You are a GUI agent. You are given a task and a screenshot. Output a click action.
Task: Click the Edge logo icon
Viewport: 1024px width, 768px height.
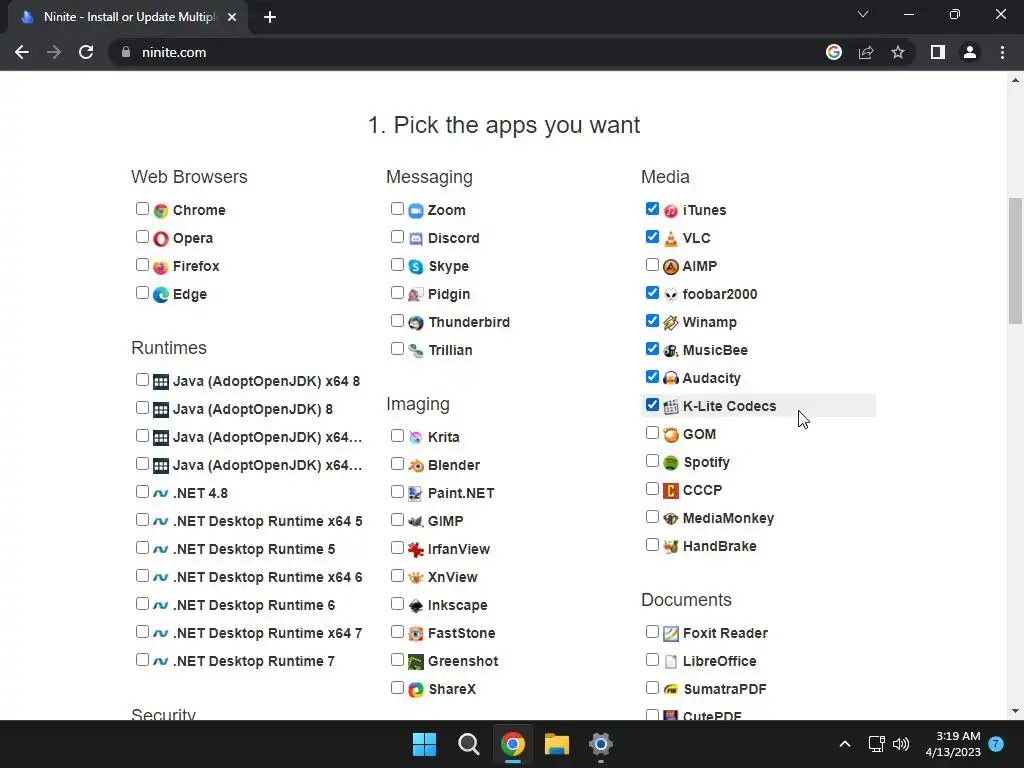coord(161,295)
